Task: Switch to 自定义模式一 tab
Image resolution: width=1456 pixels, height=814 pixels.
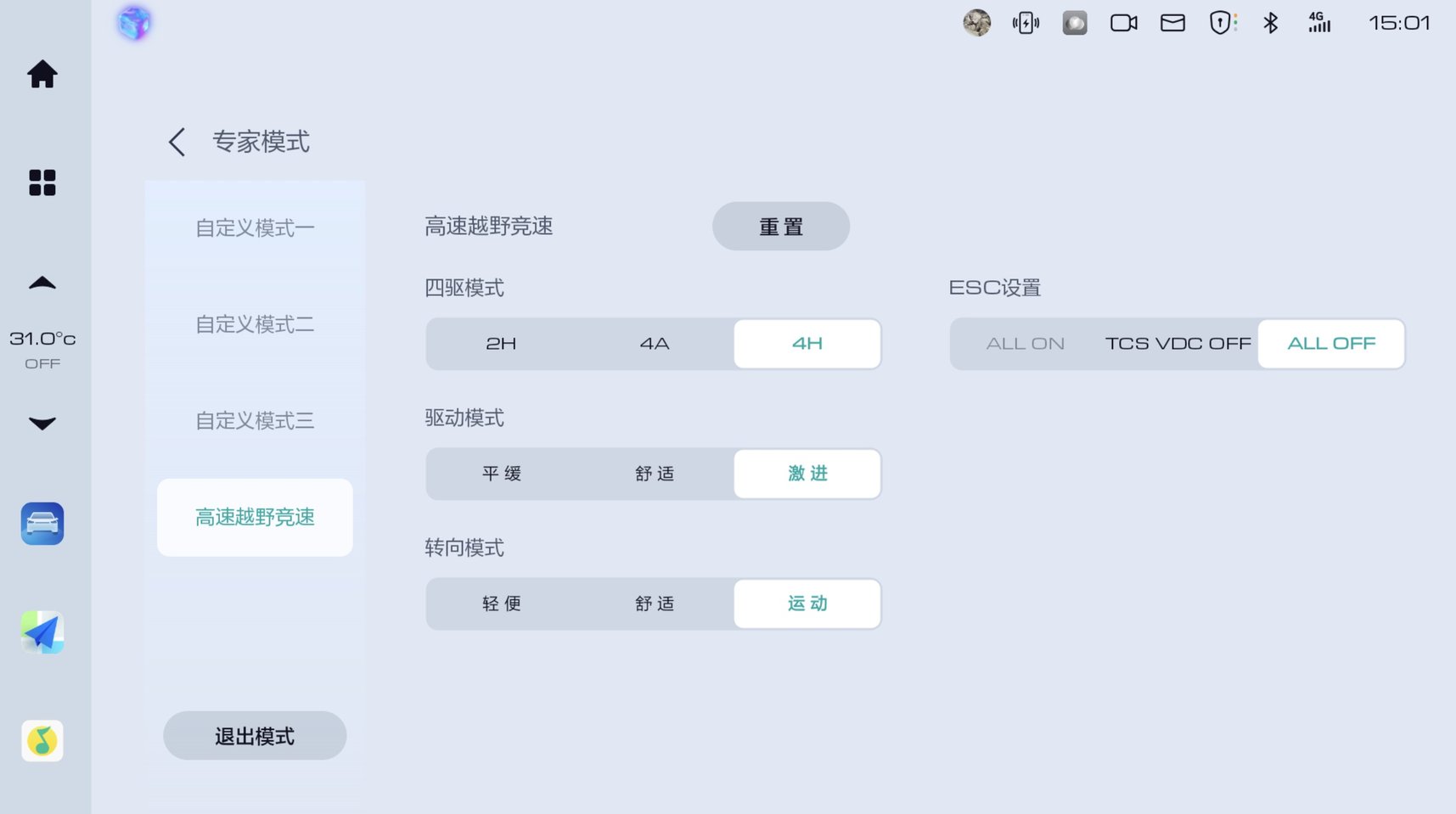Action: coord(255,228)
